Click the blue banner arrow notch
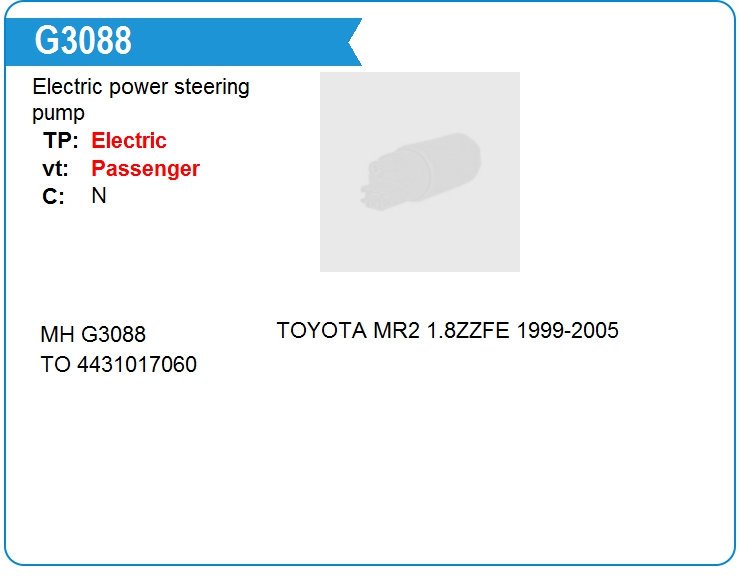The height and width of the screenshot is (576, 740). 355,42
